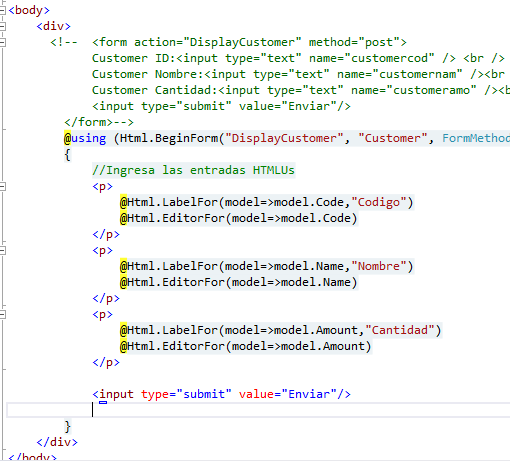Click the //Ingresa las entradas HTMLUs comment

point(193,170)
